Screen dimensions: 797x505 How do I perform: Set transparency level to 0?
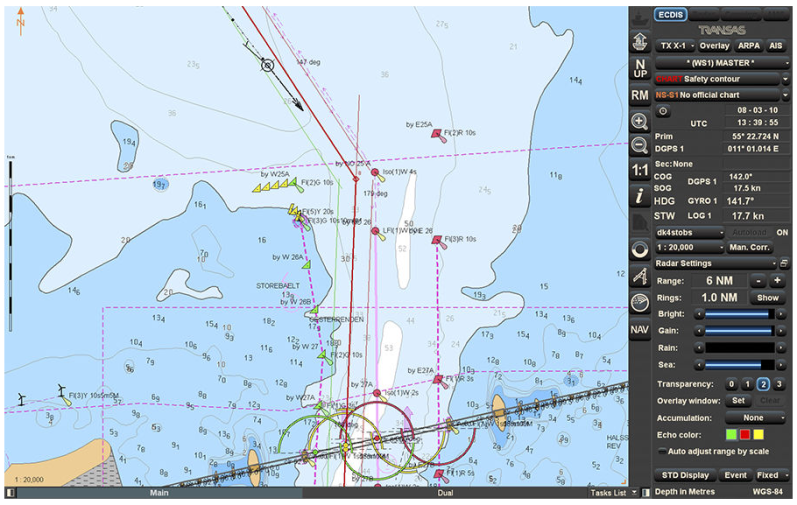[731, 384]
